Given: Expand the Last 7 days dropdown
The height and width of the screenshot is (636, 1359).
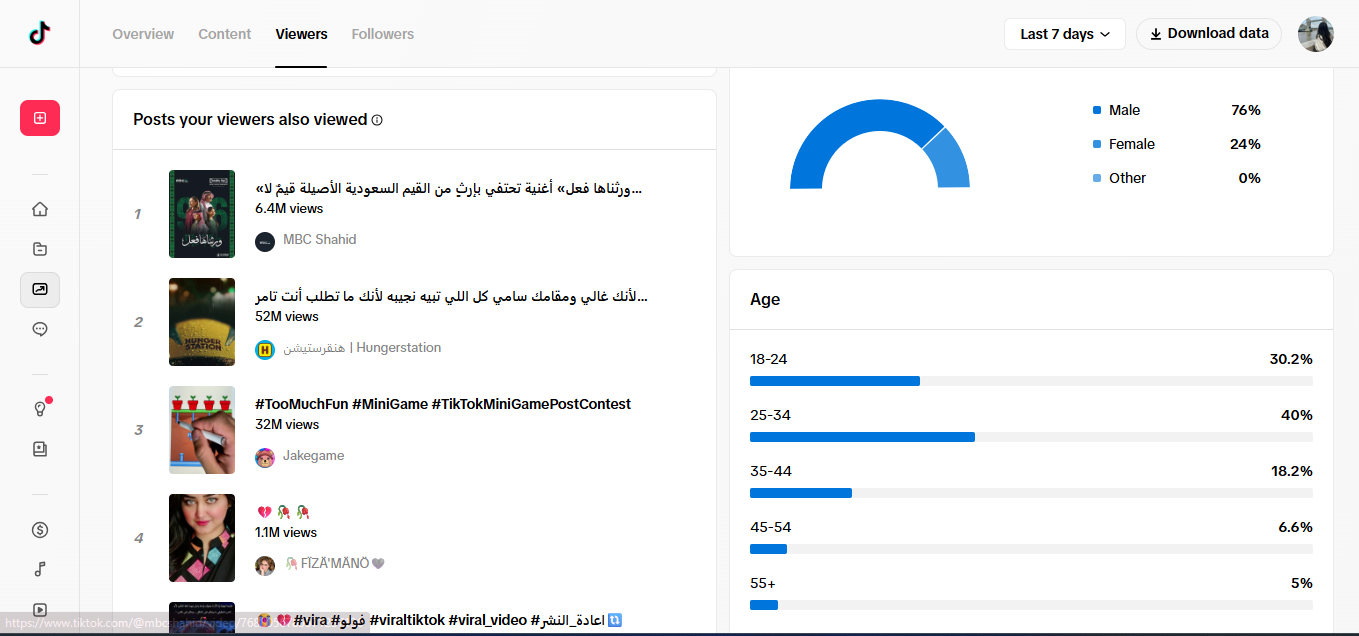Looking at the screenshot, I should [x=1065, y=34].
